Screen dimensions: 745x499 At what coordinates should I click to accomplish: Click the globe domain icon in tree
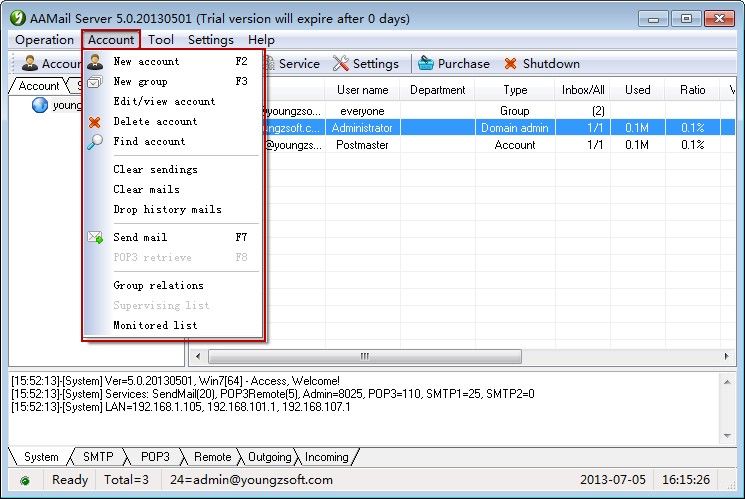click(40, 105)
